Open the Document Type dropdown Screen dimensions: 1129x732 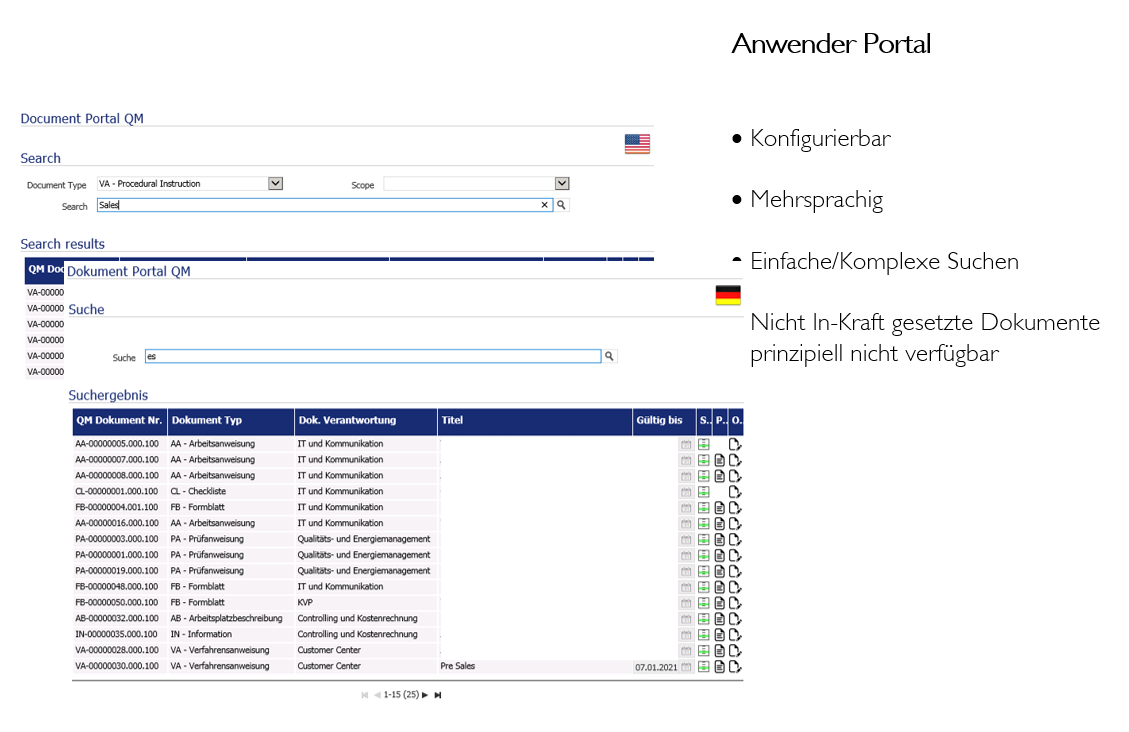click(275, 184)
